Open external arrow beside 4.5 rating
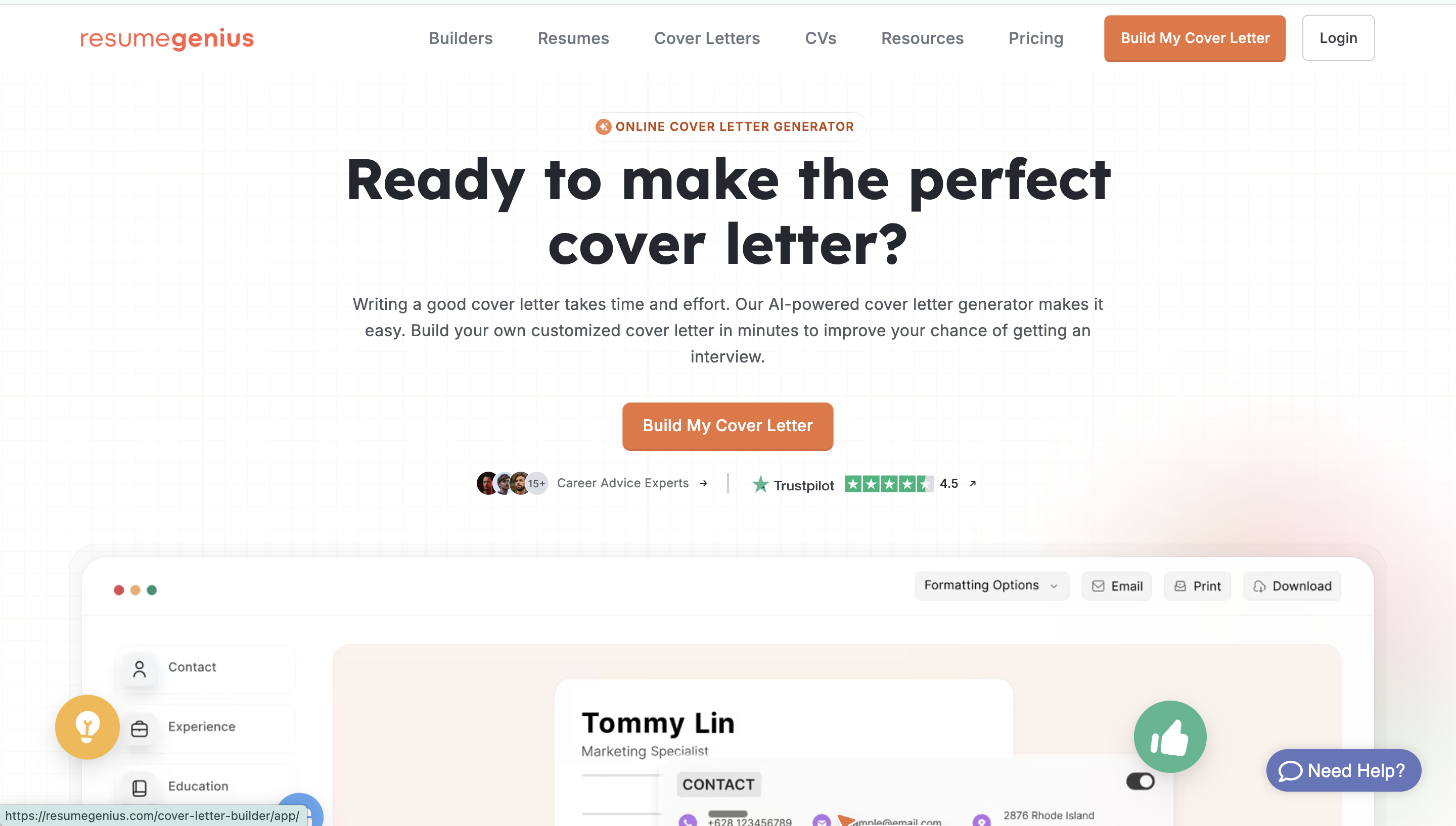The height and width of the screenshot is (826, 1456). 972,483
